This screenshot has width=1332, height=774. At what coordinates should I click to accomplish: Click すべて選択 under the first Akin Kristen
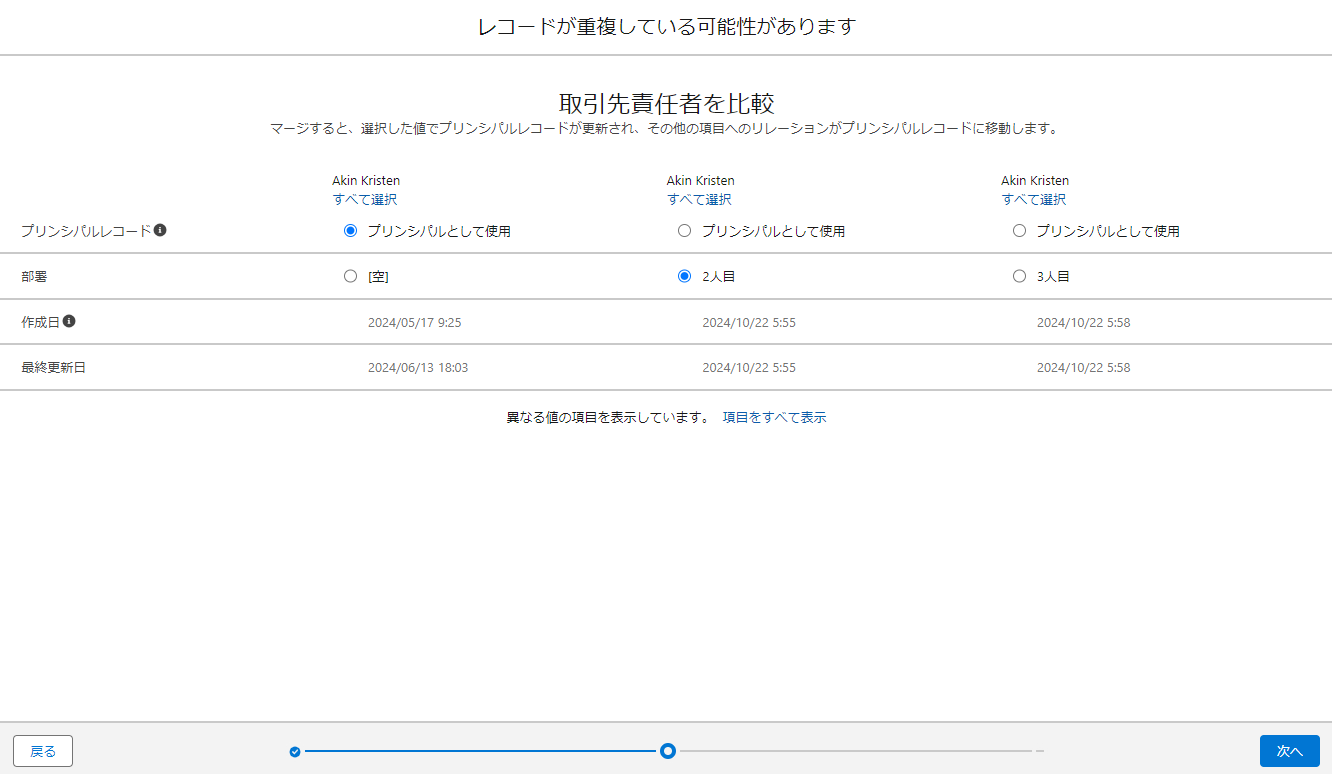coord(365,199)
